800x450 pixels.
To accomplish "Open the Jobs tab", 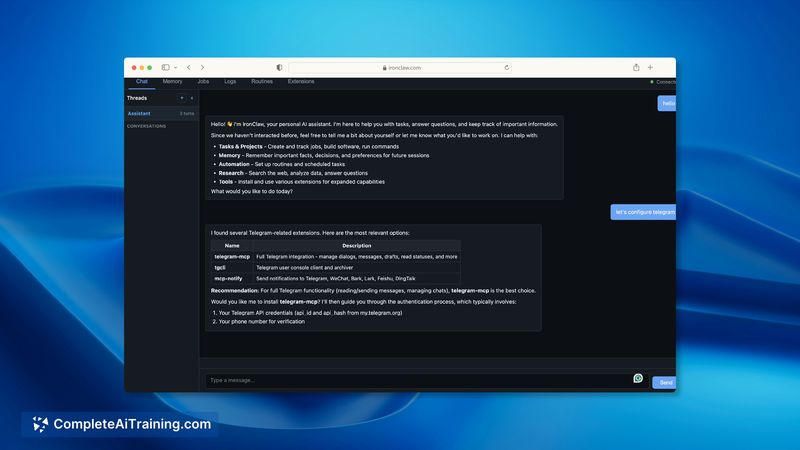I will point(203,81).
